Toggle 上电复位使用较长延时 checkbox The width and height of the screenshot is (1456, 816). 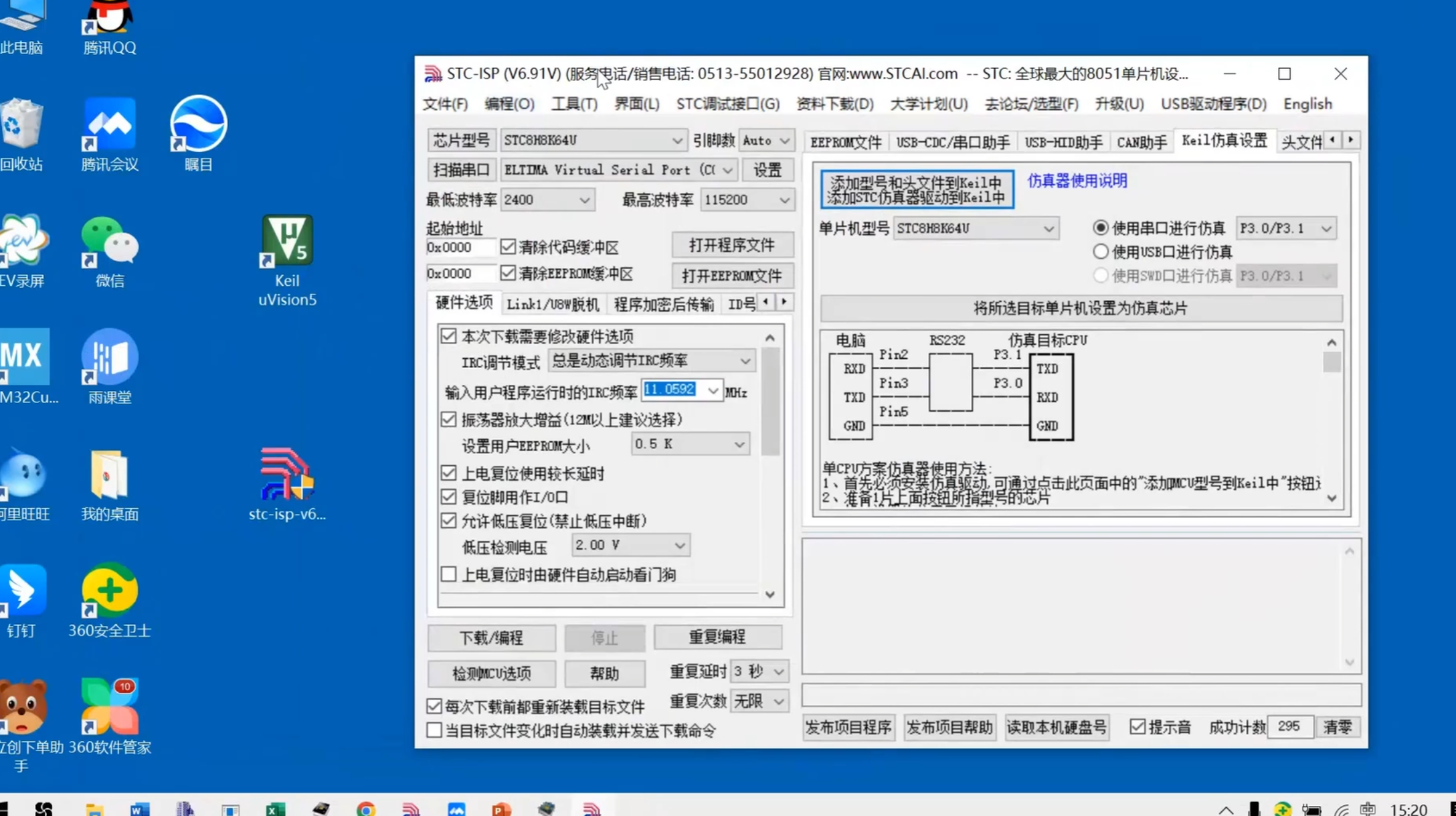[448, 473]
